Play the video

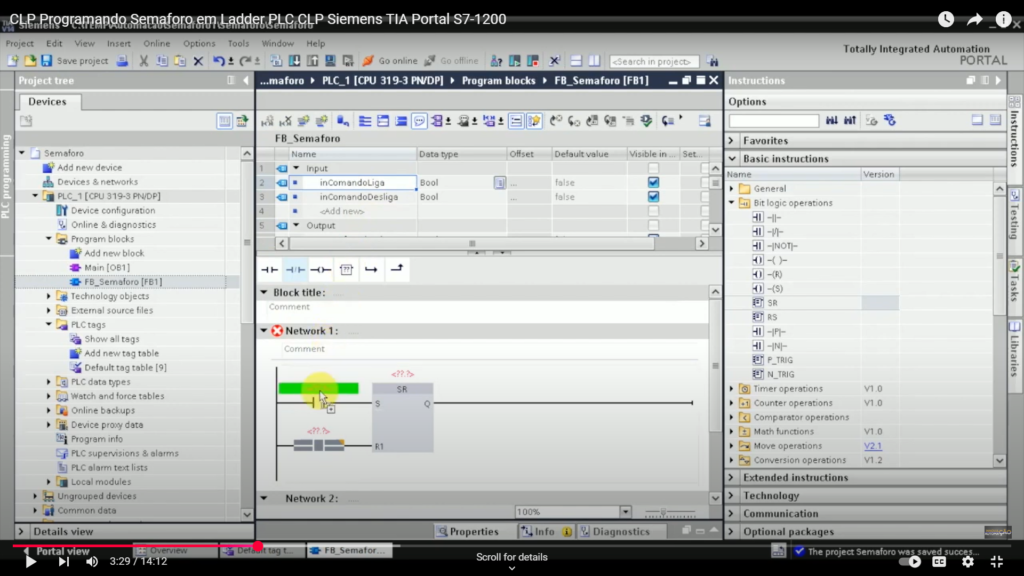point(30,561)
